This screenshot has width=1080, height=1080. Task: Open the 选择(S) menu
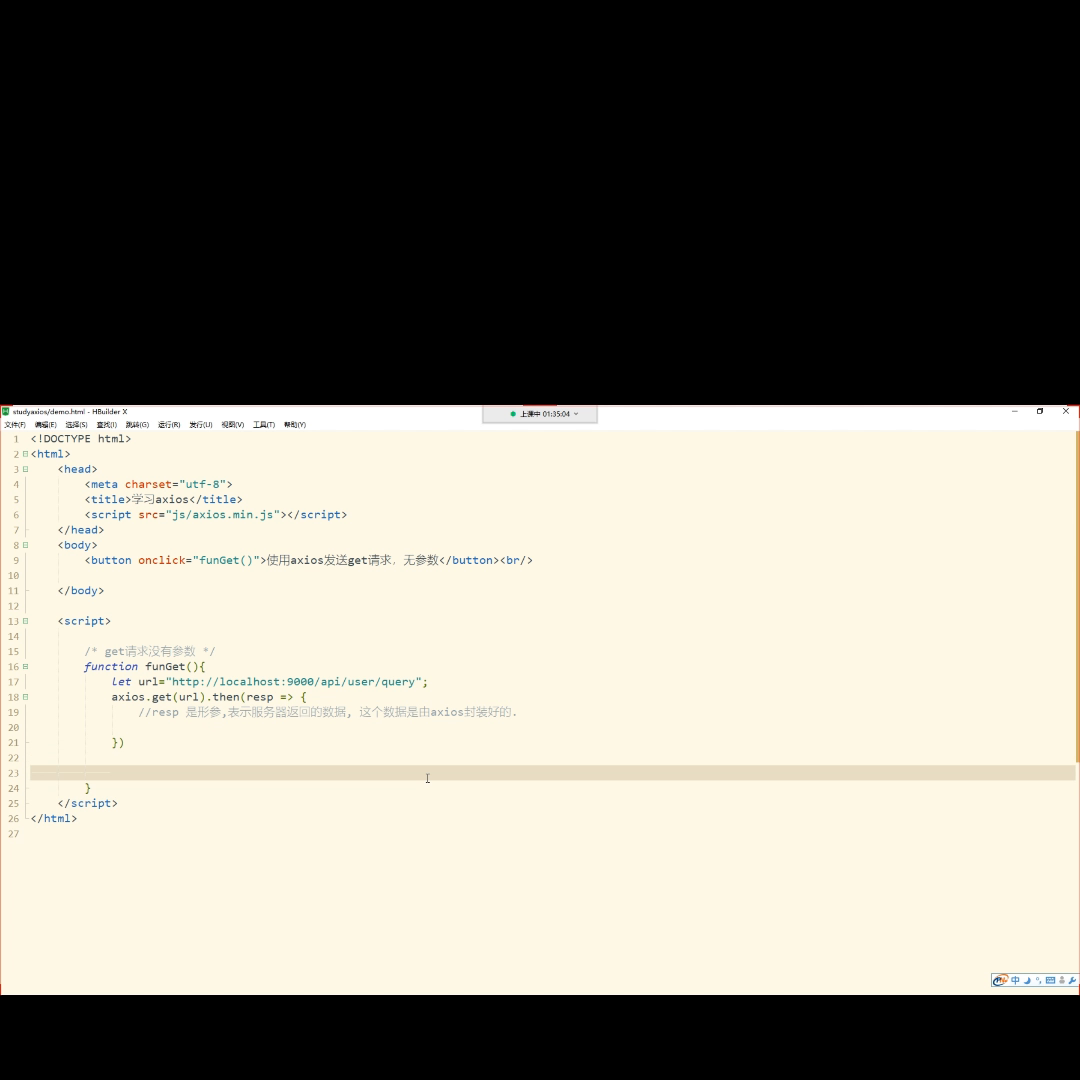tap(76, 425)
